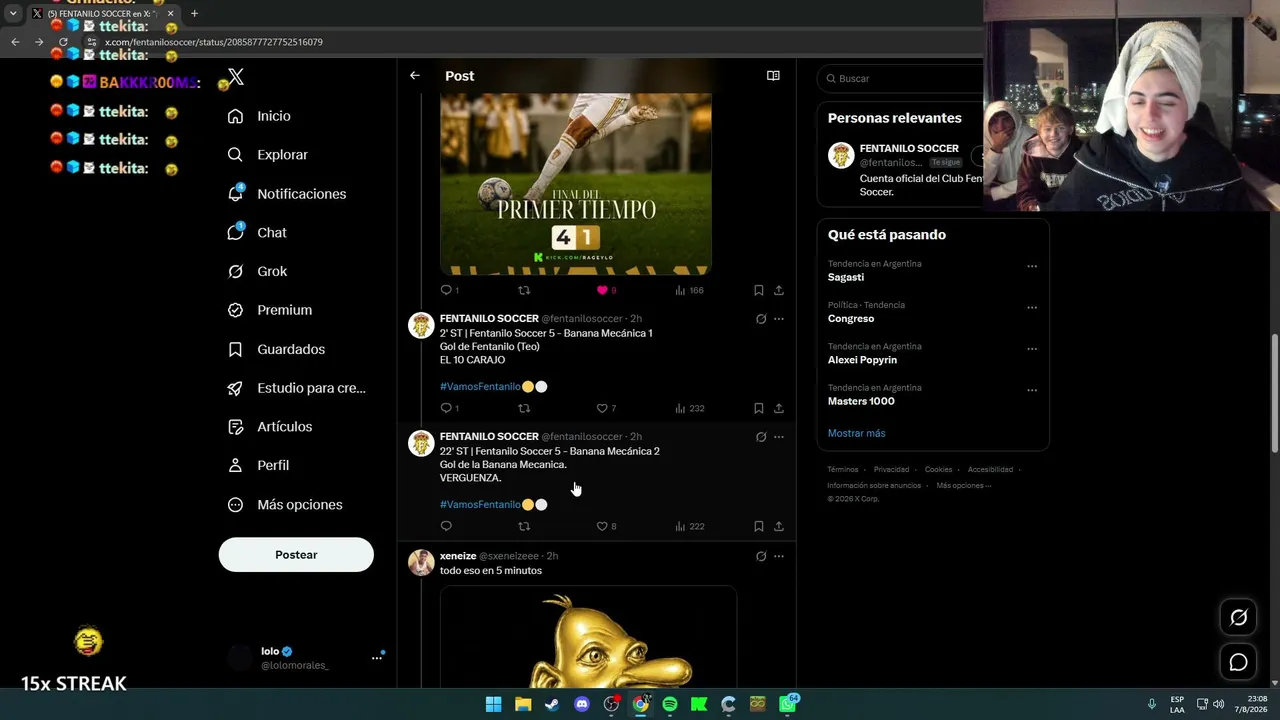Share the Primer Tiempo image post
The height and width of the screenshot is (720, 1280).
779,290
